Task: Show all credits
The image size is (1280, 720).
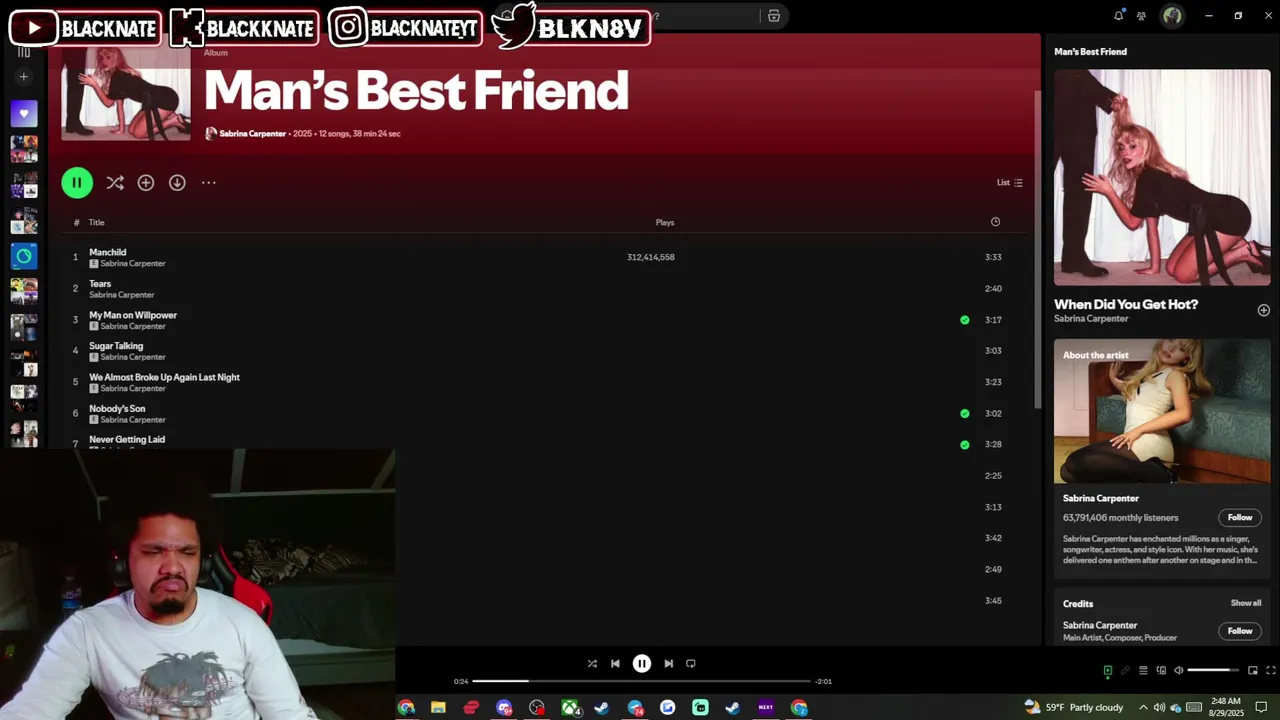Action: [1246, 603]
